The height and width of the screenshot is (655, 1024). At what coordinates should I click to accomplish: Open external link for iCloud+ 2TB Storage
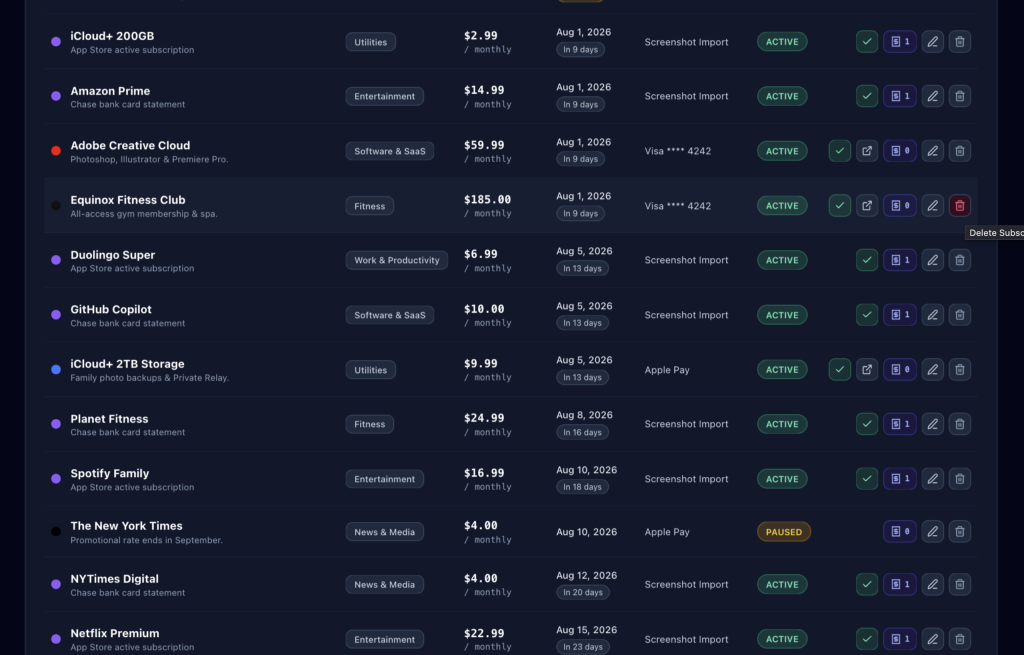pos(867,370)
